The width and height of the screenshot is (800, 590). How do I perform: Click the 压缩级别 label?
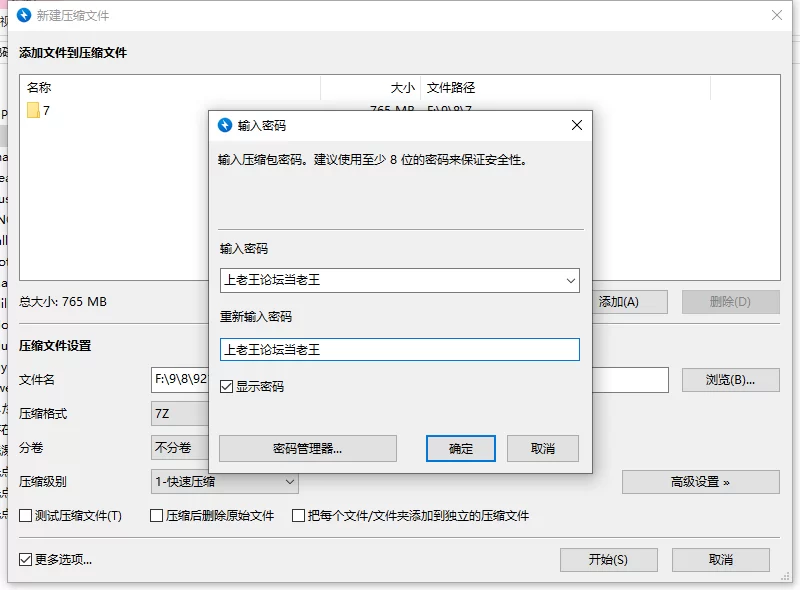click(x=43, y=482)
